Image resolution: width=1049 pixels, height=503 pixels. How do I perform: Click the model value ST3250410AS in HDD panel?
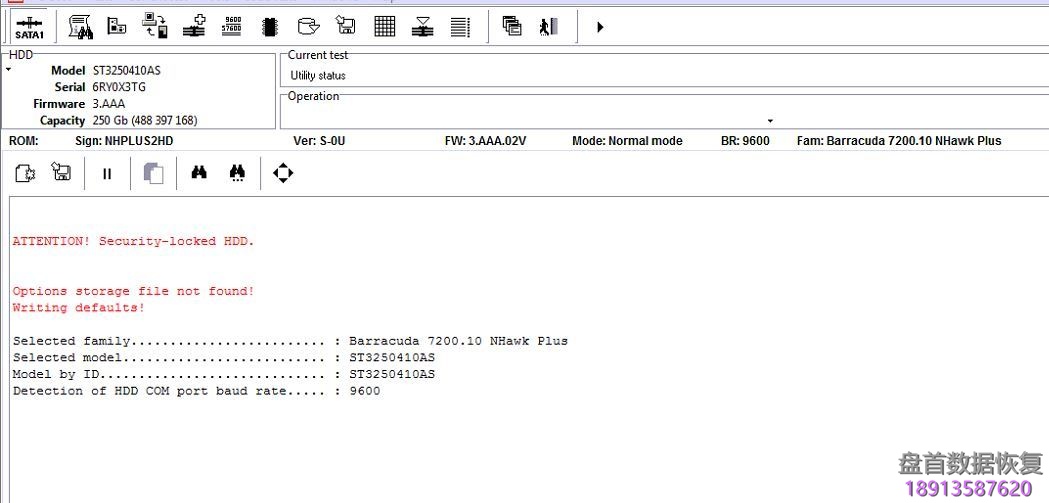tap(126, 70)
